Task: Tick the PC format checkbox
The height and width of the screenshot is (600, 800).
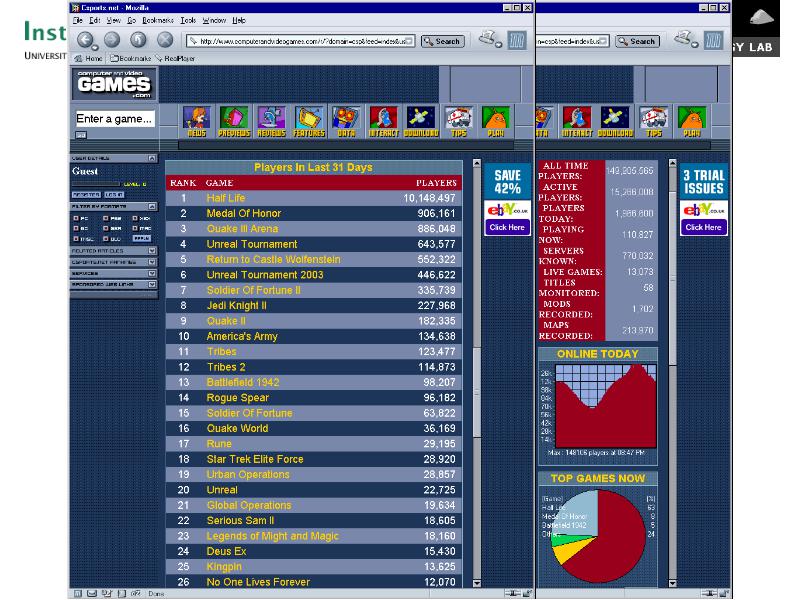Action: pyautogui.click(x=76, y=218)
